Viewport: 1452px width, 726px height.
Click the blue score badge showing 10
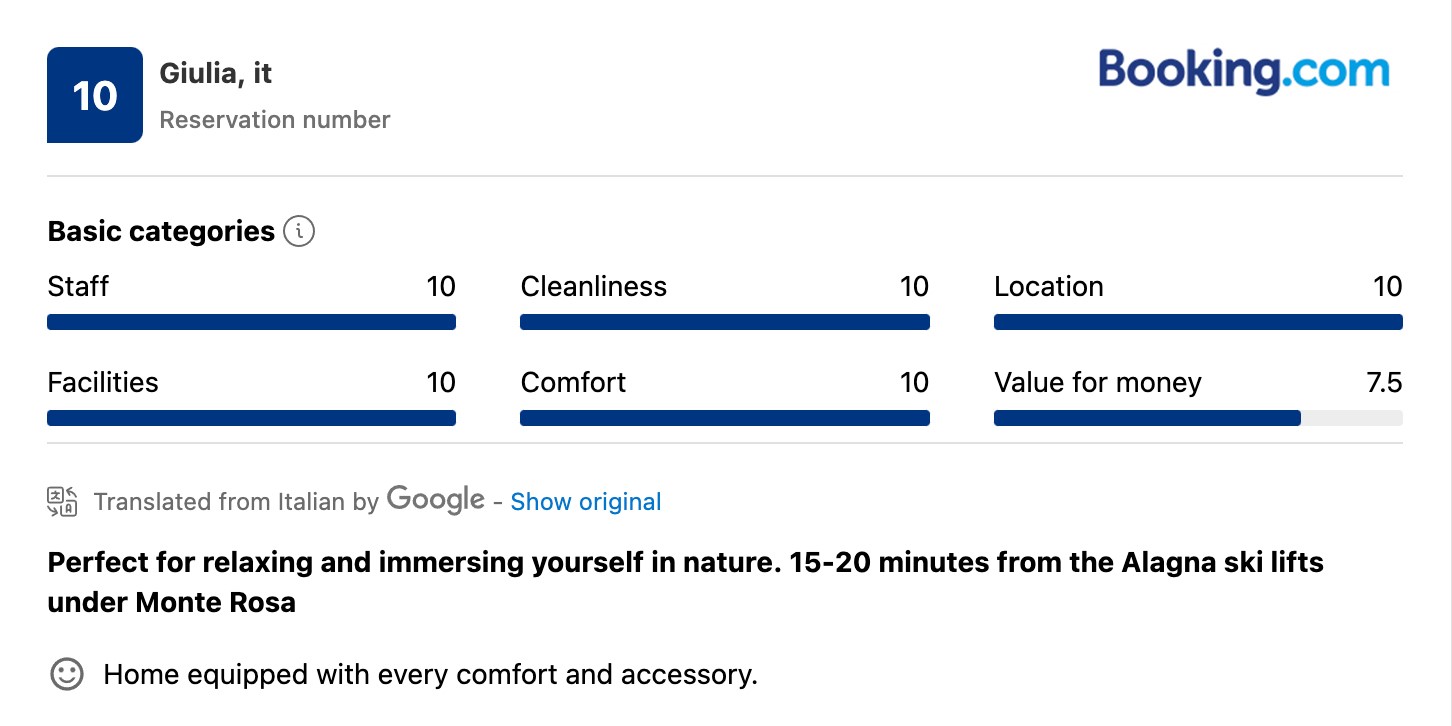(x=95, y=95)
